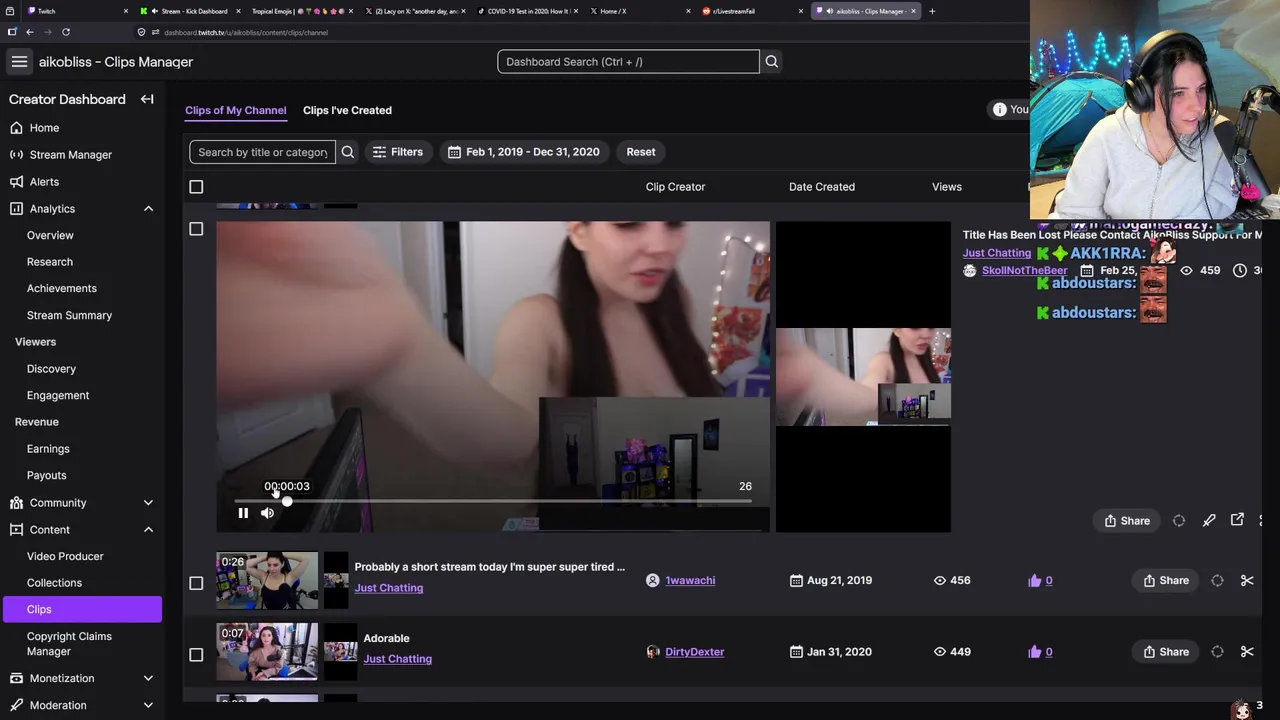Switch to Clips I've Created tab

click(x=347, y=110)
